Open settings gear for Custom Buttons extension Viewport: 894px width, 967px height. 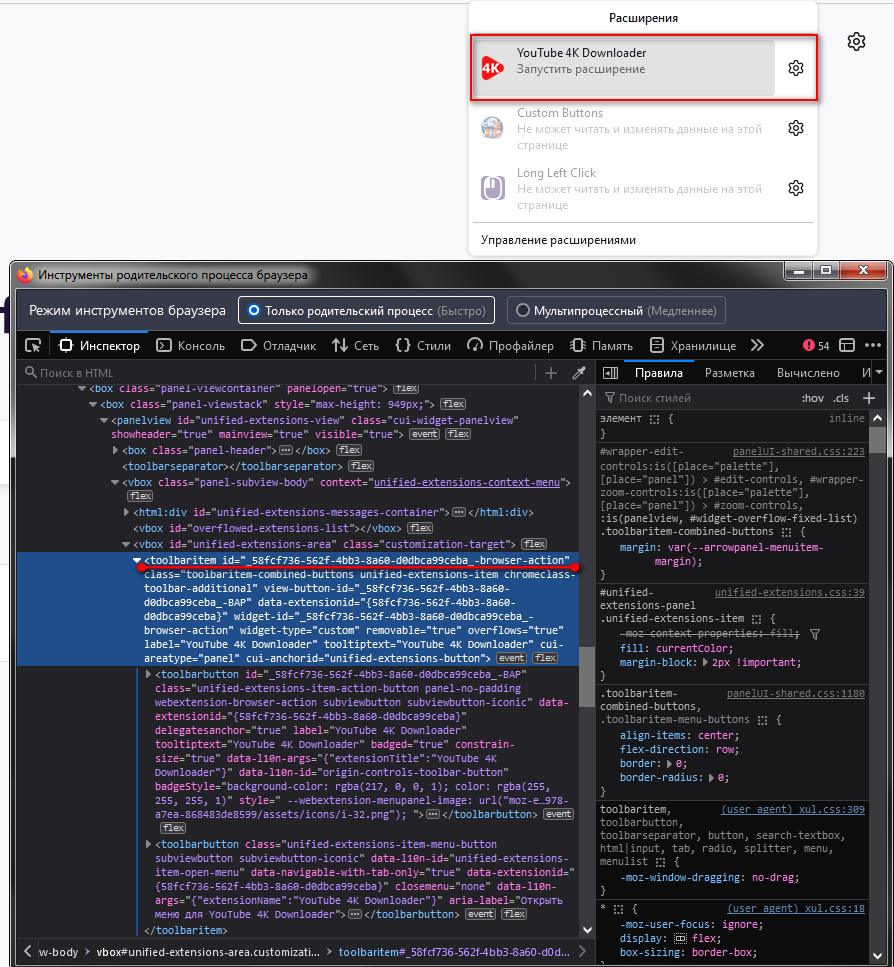point(796,128)
